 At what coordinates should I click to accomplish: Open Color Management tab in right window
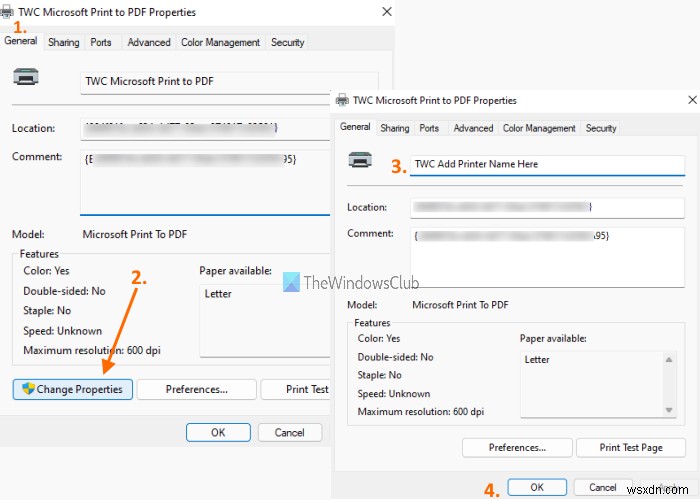tap(539, 128)
